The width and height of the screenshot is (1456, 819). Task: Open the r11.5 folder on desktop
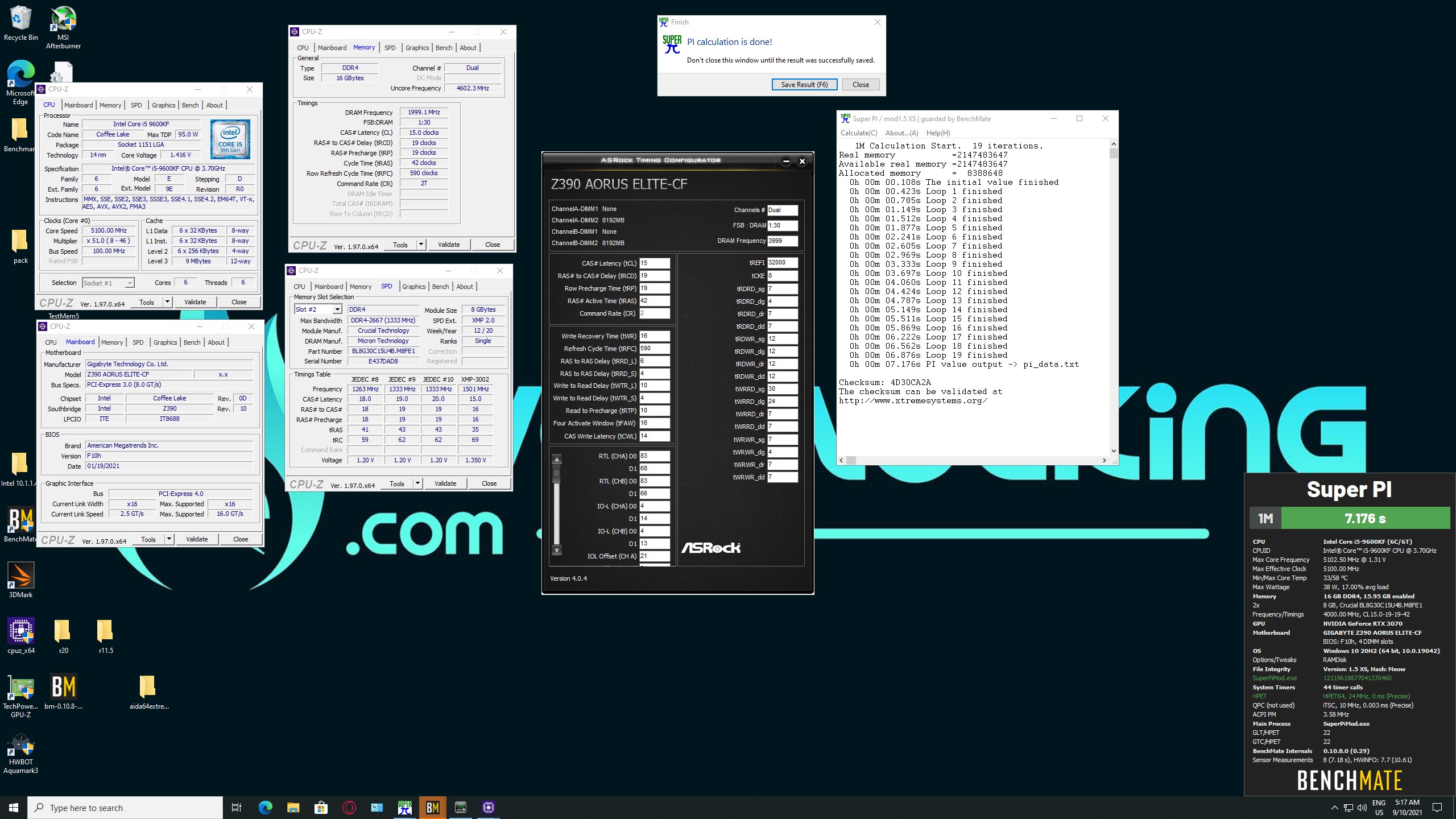106,636
